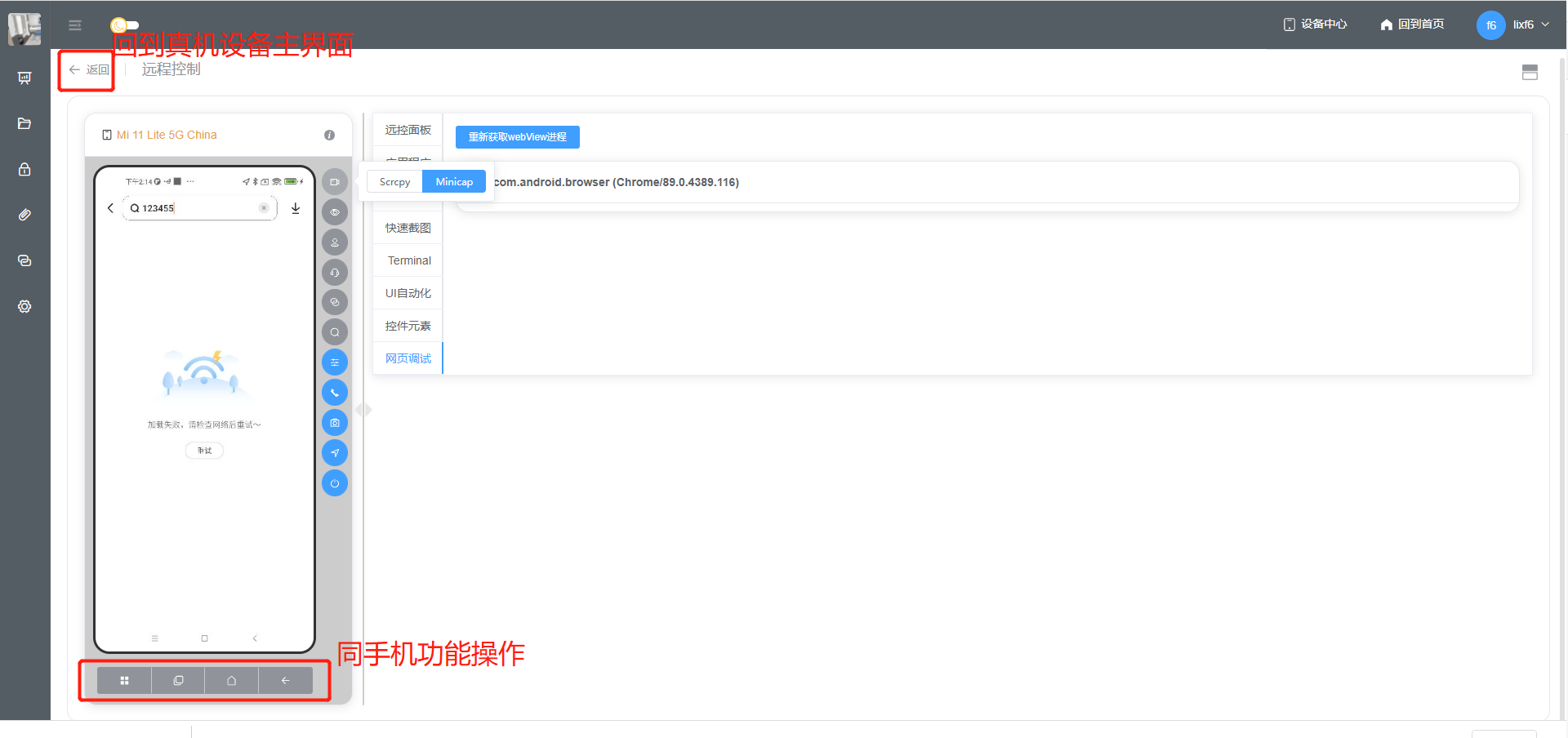Toggle the dark/light theme switch
Screen dimensions: 1568x738
(124, 25)
